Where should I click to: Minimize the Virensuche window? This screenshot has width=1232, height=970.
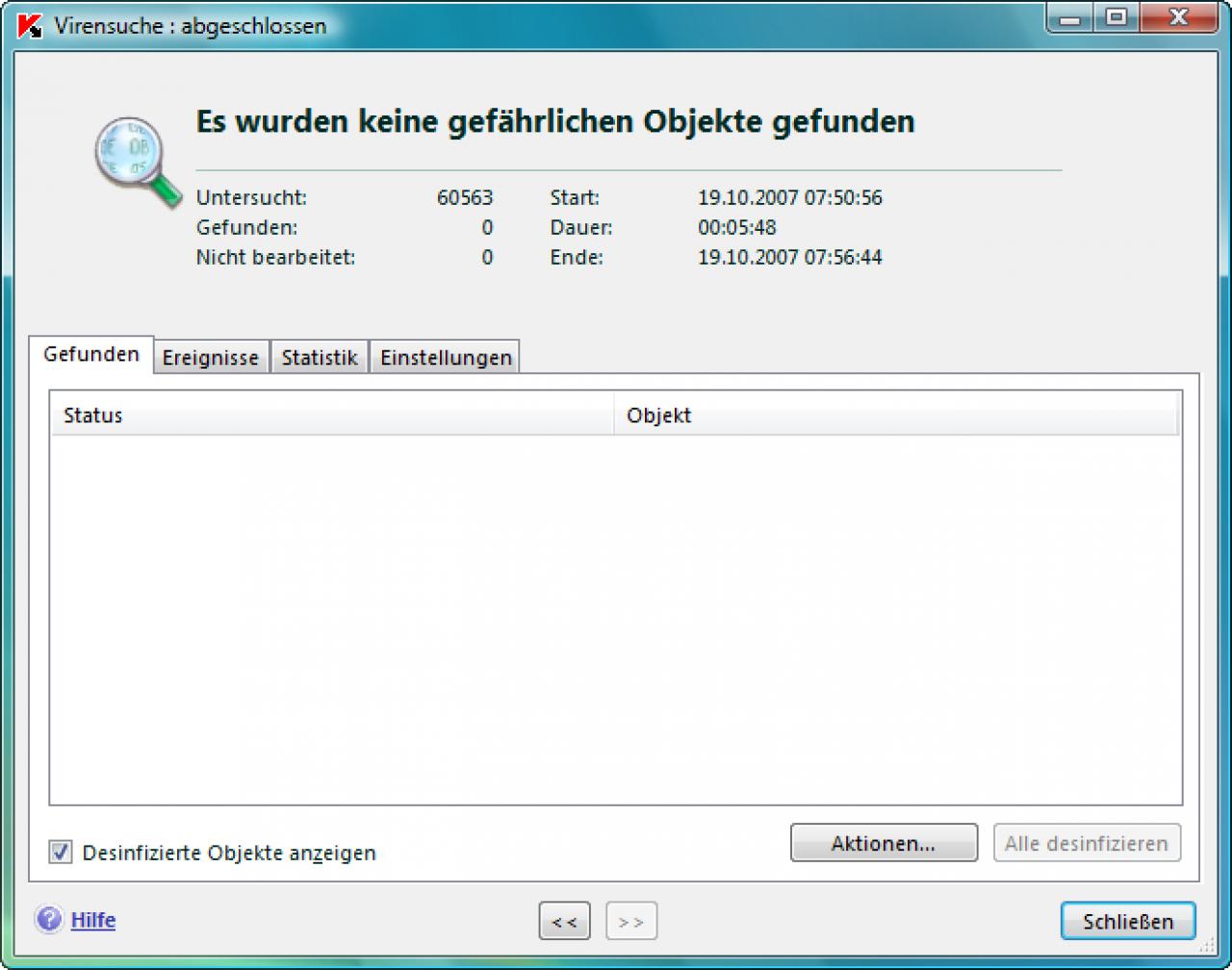pos(1073,17)
